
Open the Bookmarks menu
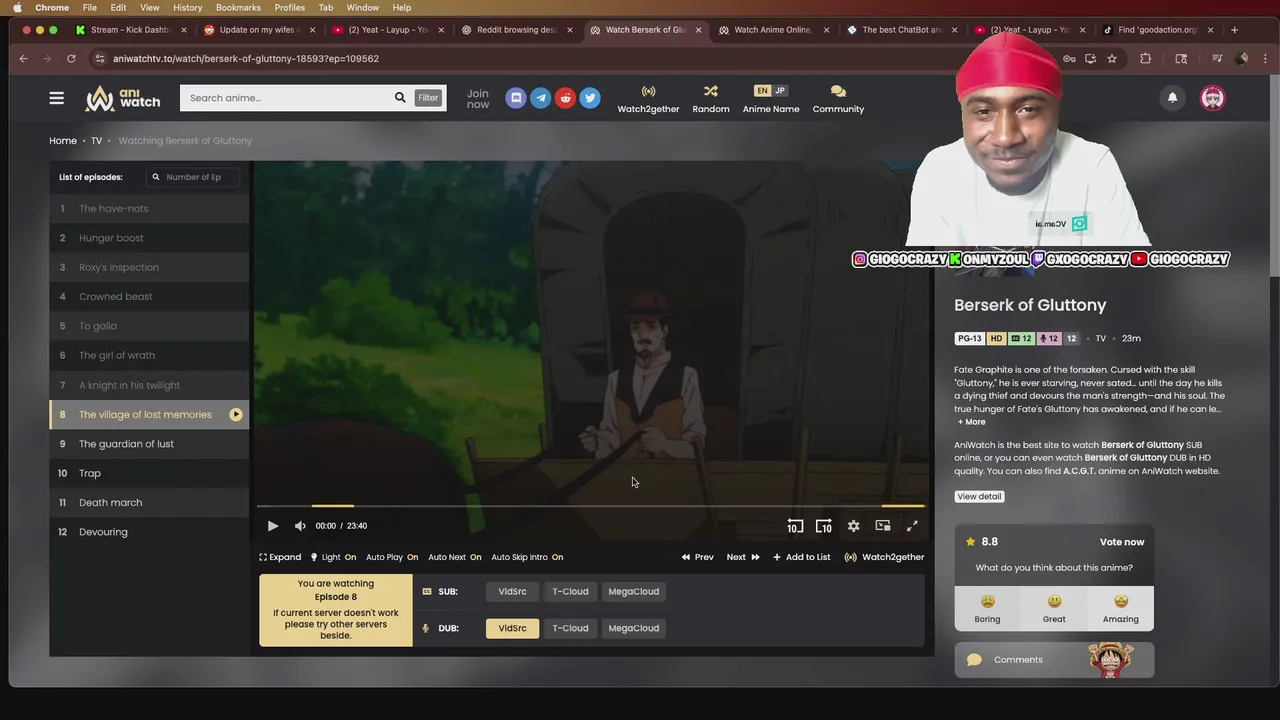pyautogui.click(x=238, y=7)
